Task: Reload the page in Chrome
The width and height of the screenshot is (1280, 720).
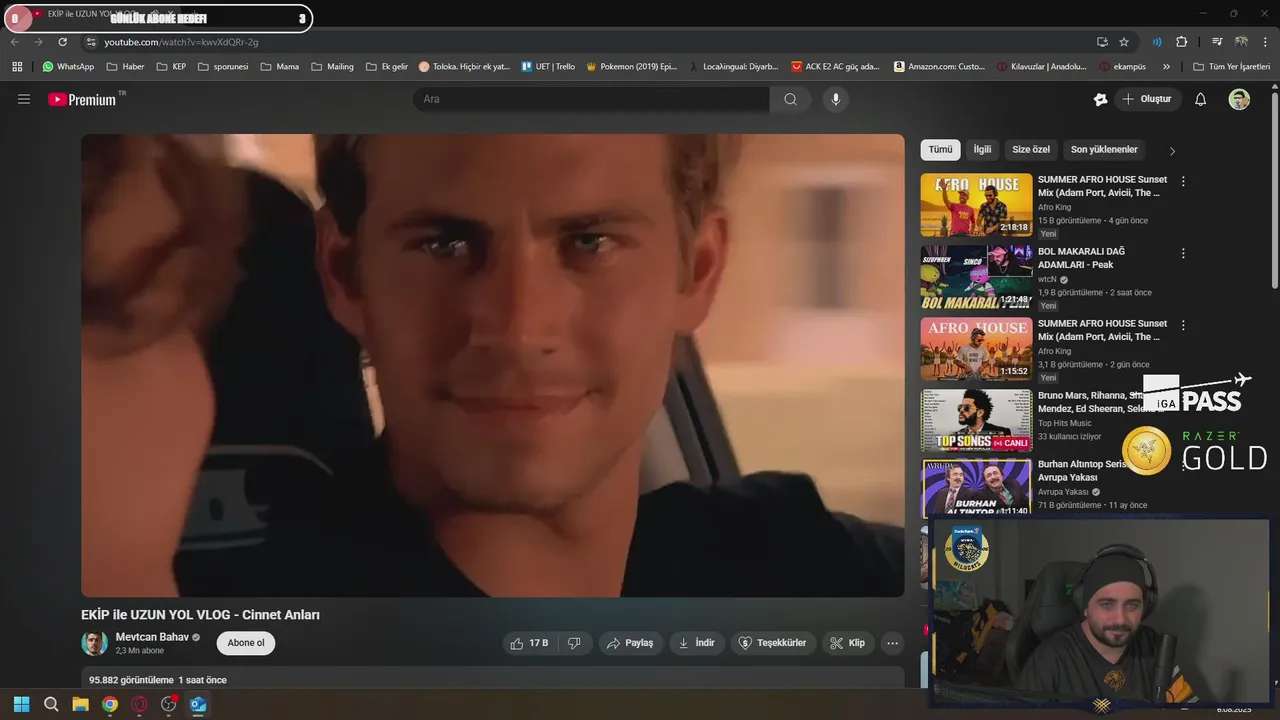Action: point(62,42)
